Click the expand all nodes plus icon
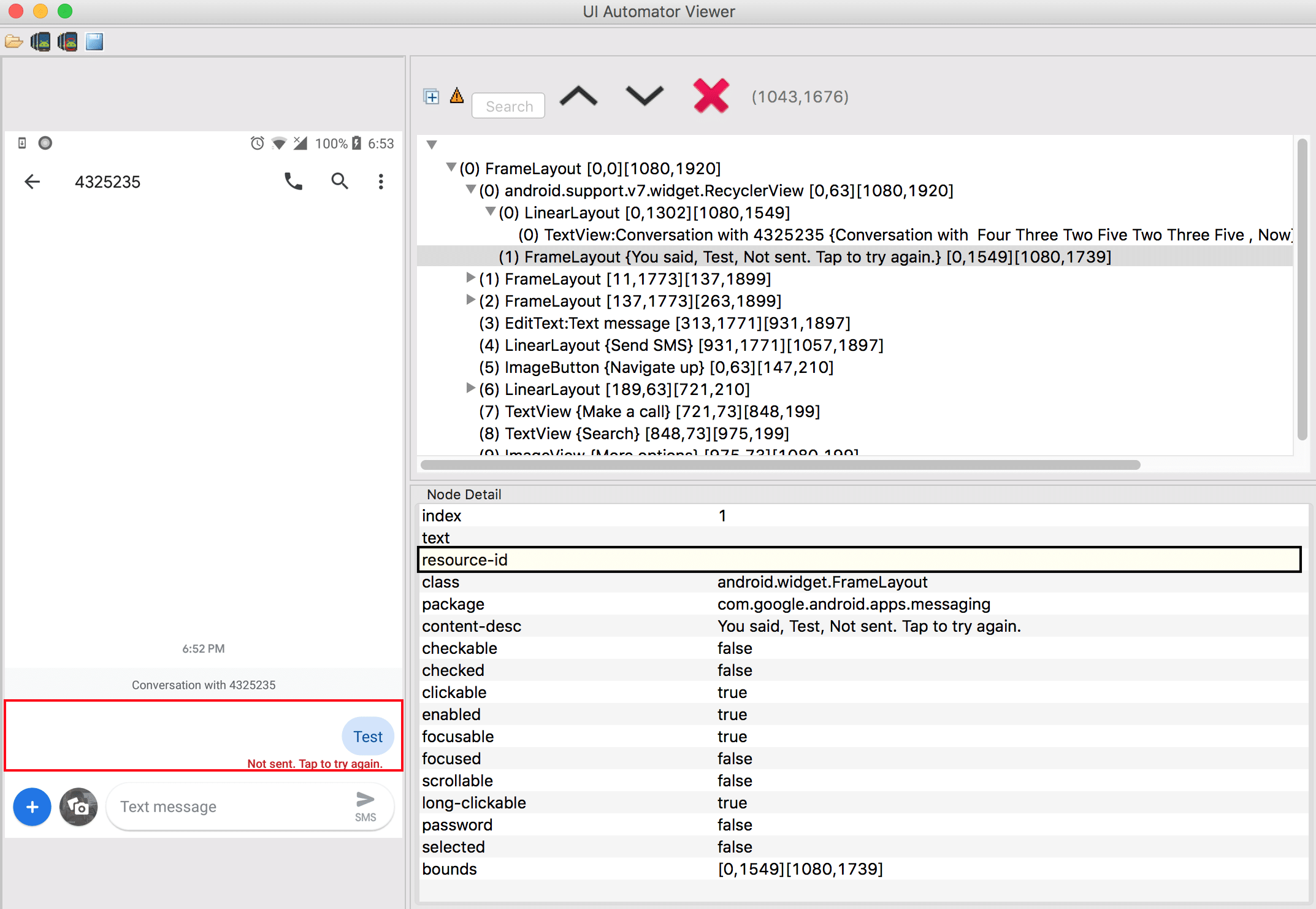Viewport: 1316px width, 909px height. pyautogui.click(x=431, y=96)
